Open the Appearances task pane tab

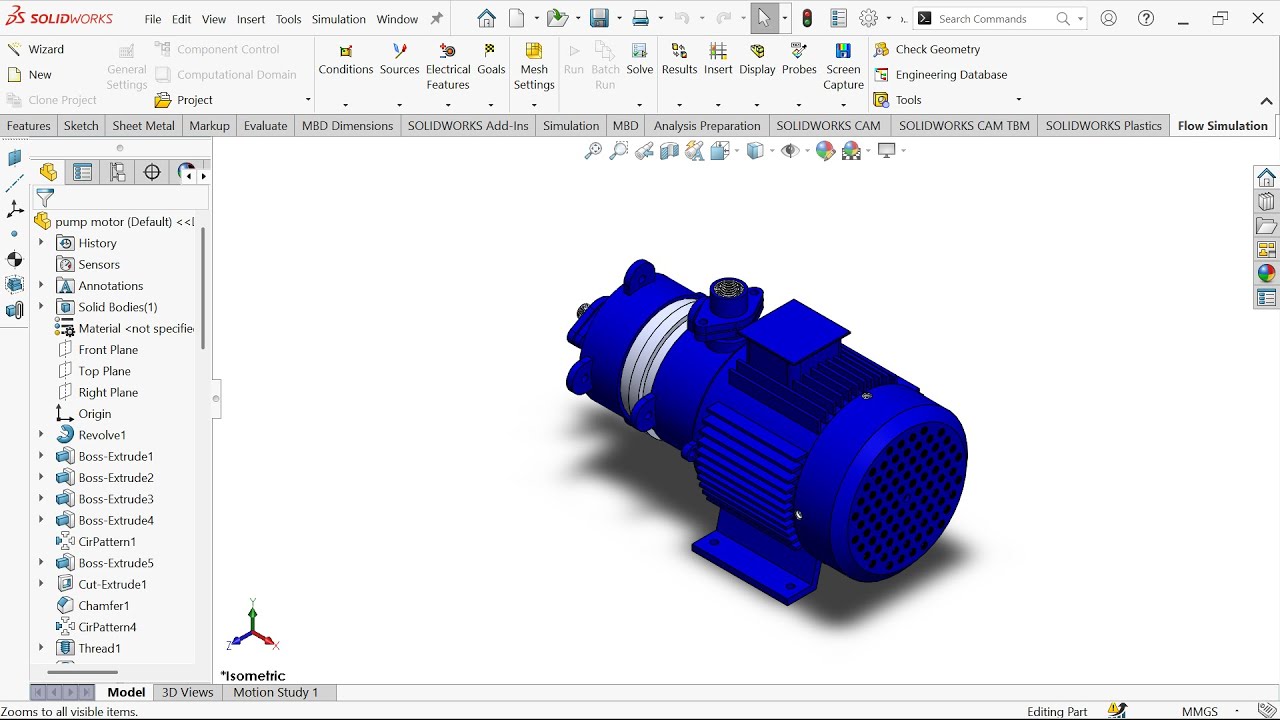(1266, 273)
